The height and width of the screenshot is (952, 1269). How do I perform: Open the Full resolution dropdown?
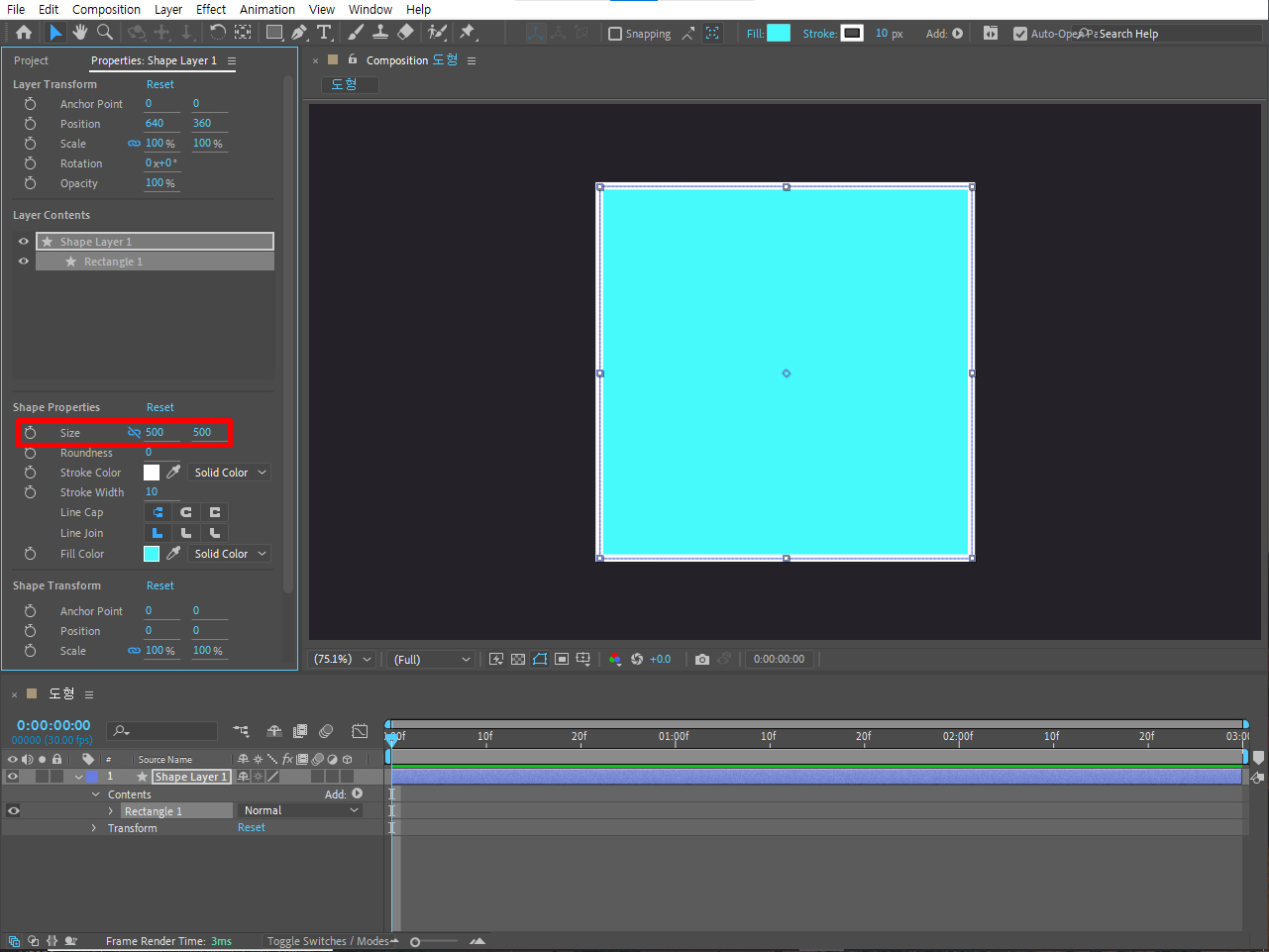(x=432, y=659)
